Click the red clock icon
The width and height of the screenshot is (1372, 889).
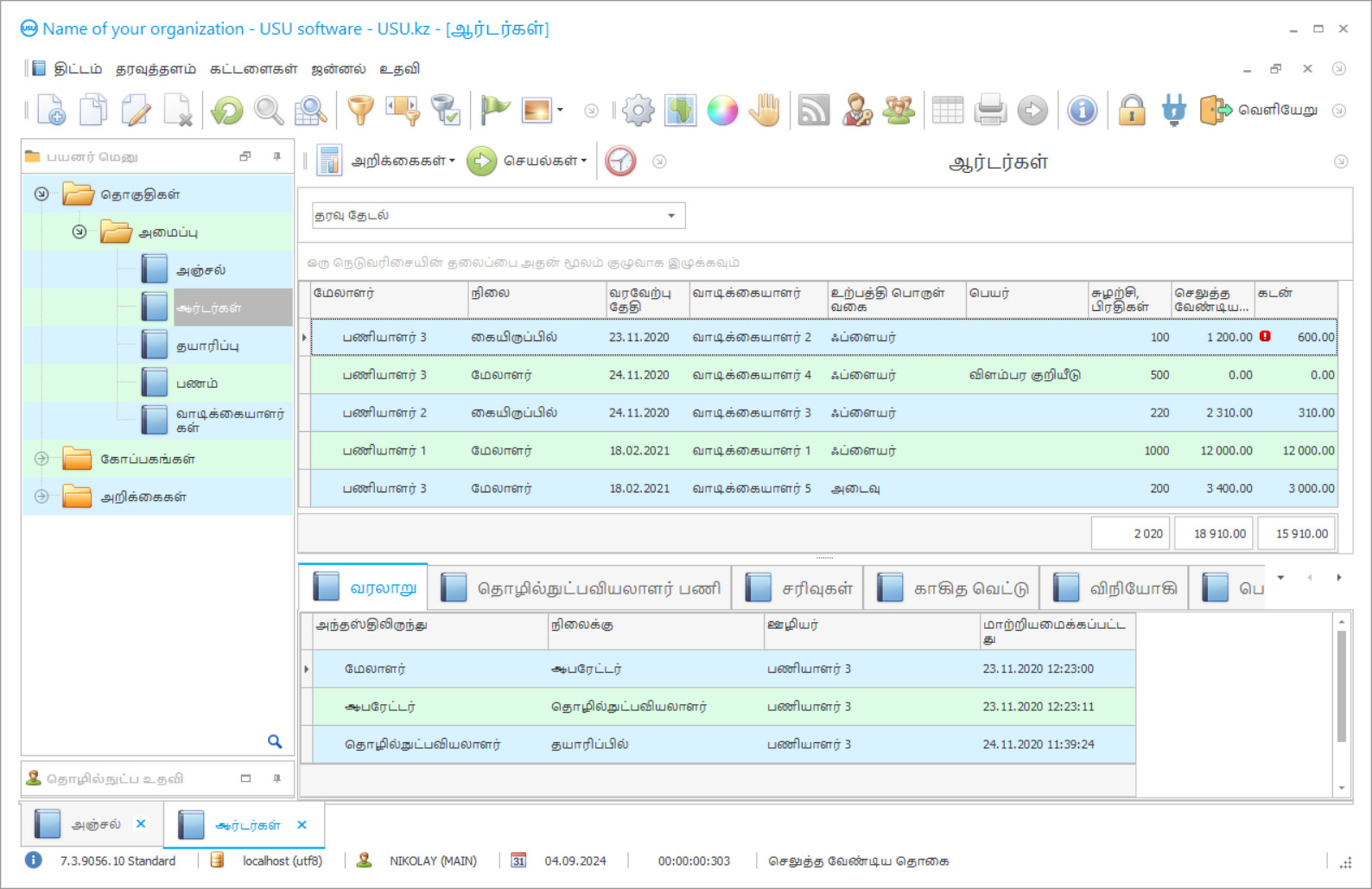pos(620,162)
